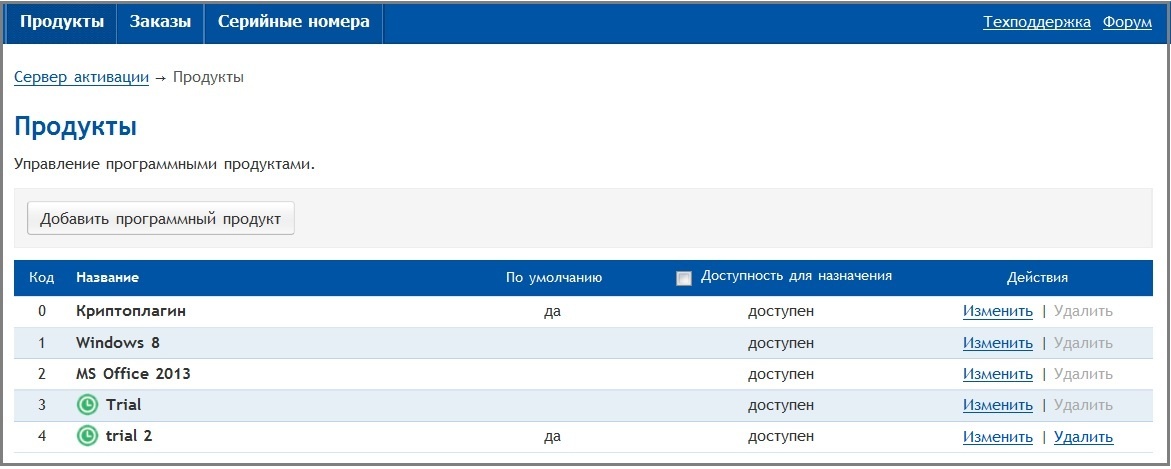Toggle the Доступность для назначения checkbox
This screenshot has width=1171, height=469.
684,278
